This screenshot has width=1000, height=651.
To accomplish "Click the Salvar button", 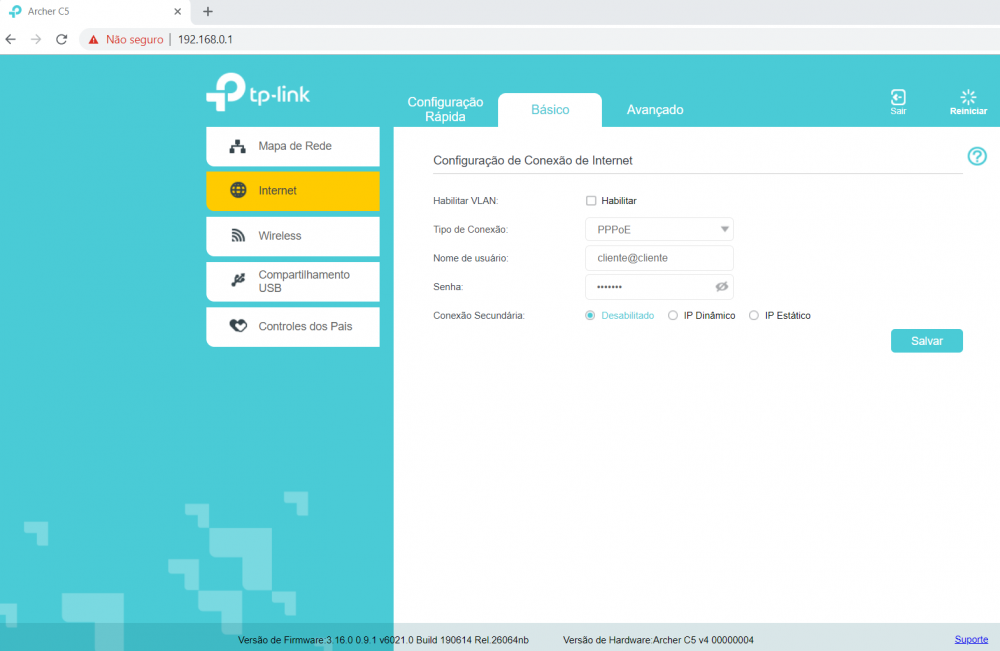I will pos(926,341).
